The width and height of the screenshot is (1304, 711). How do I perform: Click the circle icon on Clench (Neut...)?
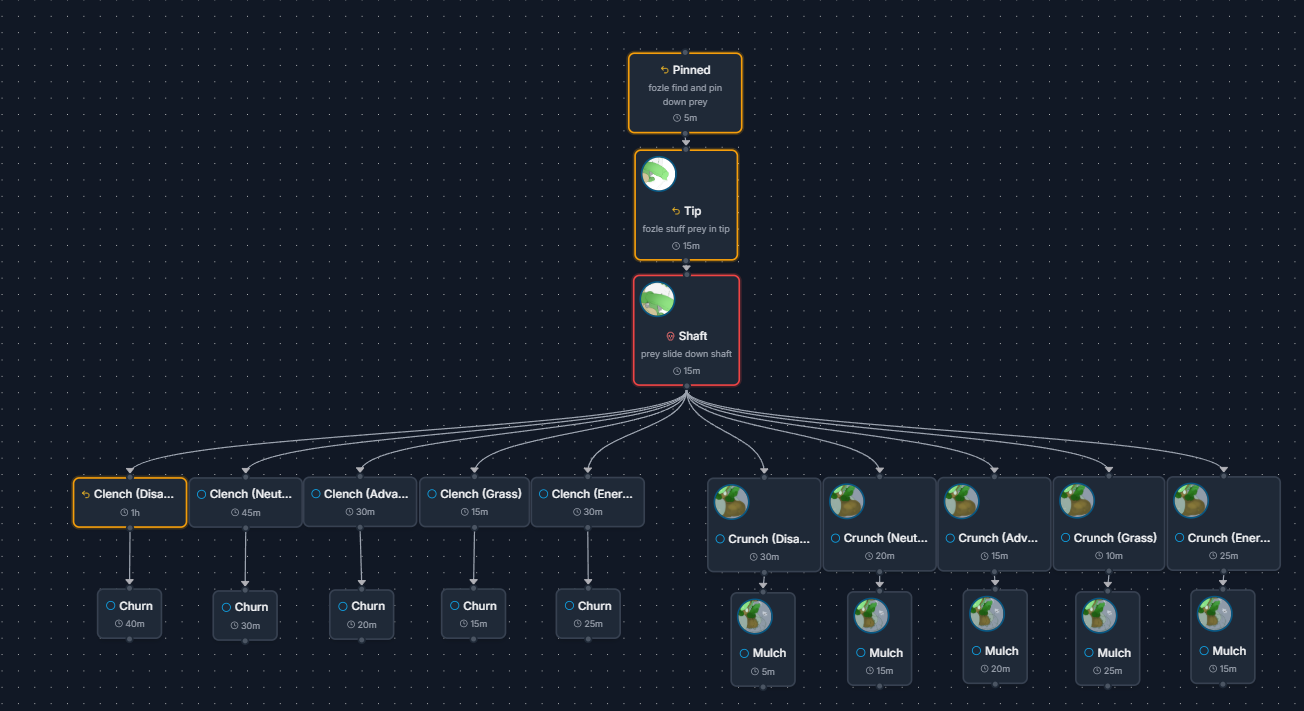(x=201, y=494)
